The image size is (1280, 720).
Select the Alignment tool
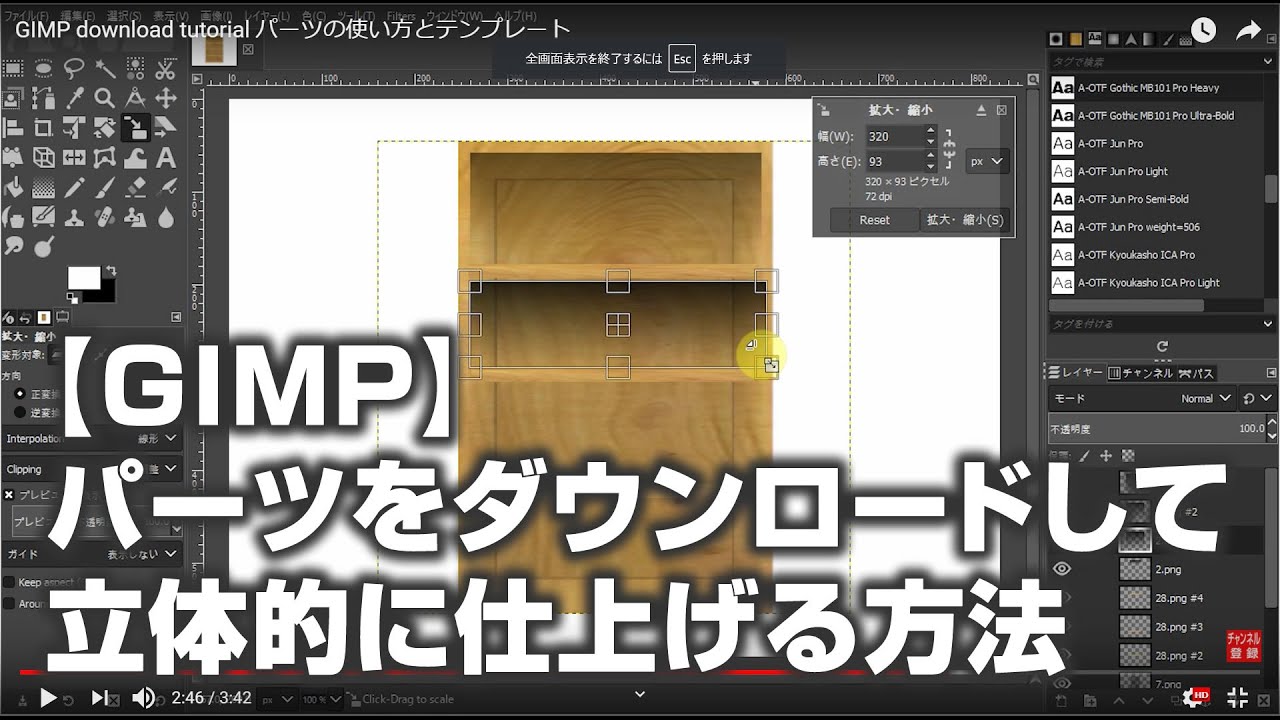coord(13,128)
